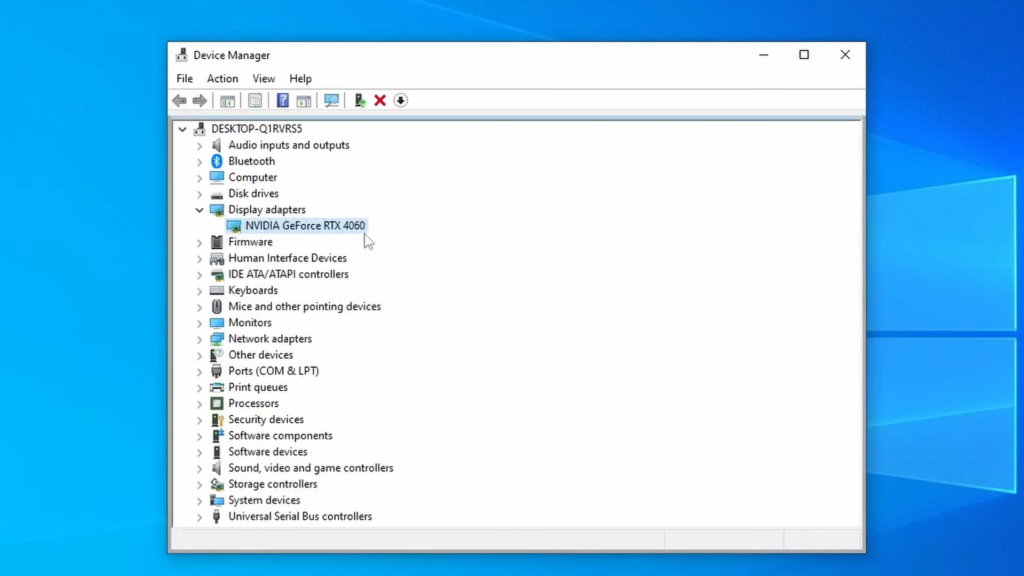Scan for hardware changes via monitor icon
This screenshot has width=1024, height=576.
(332, 101)
